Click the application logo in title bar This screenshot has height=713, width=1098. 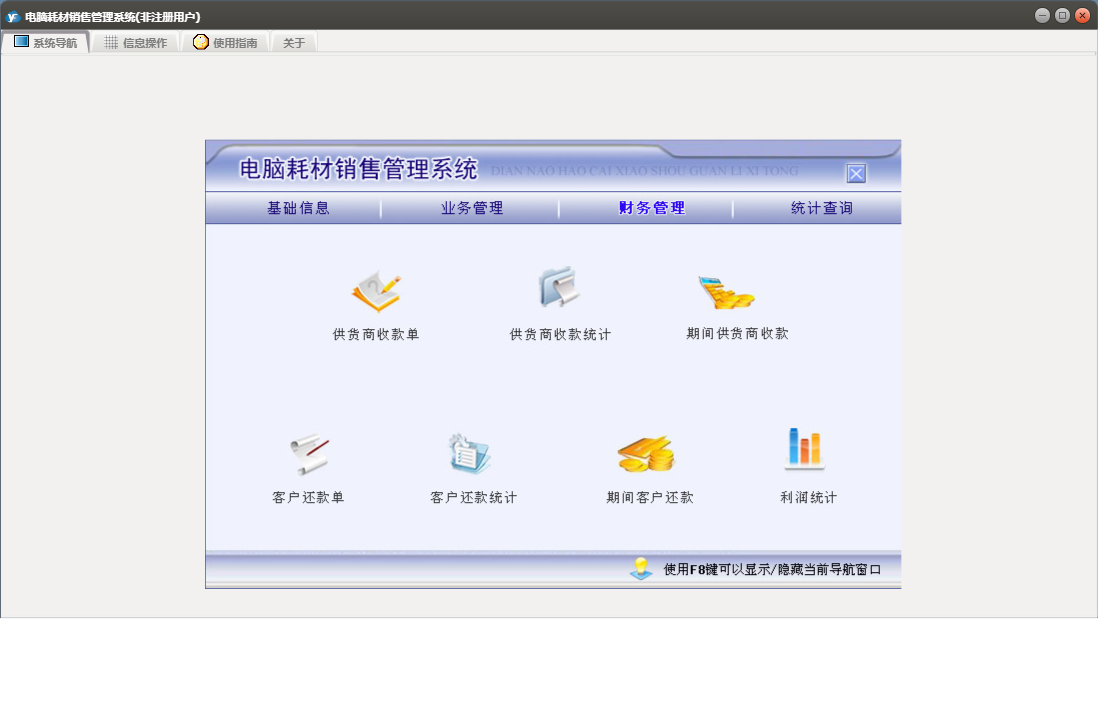click(13, 17)
